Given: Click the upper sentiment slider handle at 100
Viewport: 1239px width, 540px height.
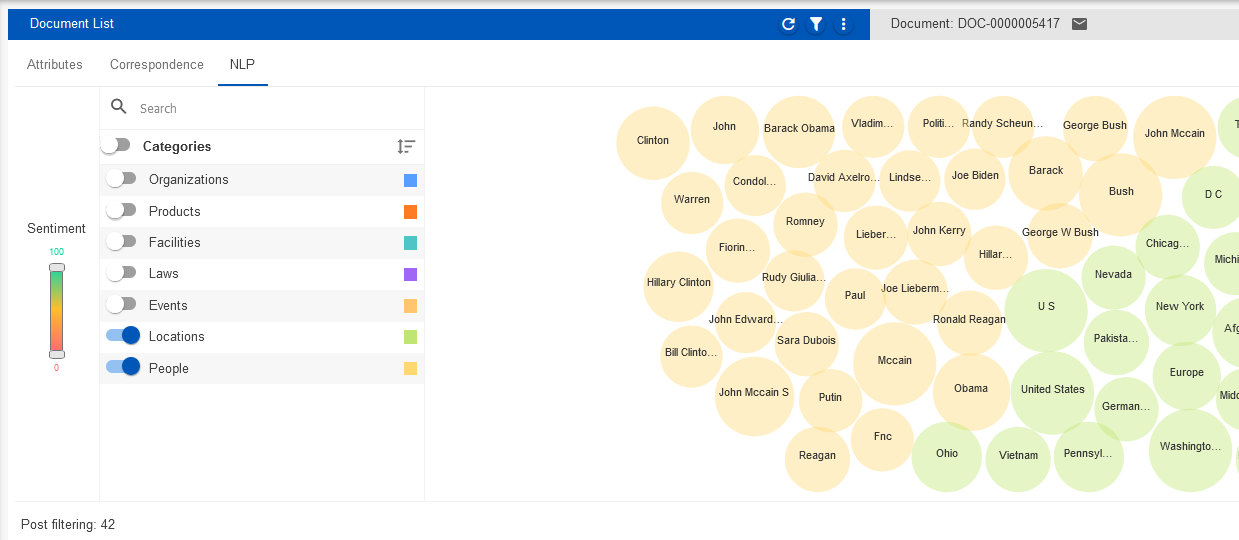Looking at the screenshot, I should pyautogui.click(x=57, y=268).
